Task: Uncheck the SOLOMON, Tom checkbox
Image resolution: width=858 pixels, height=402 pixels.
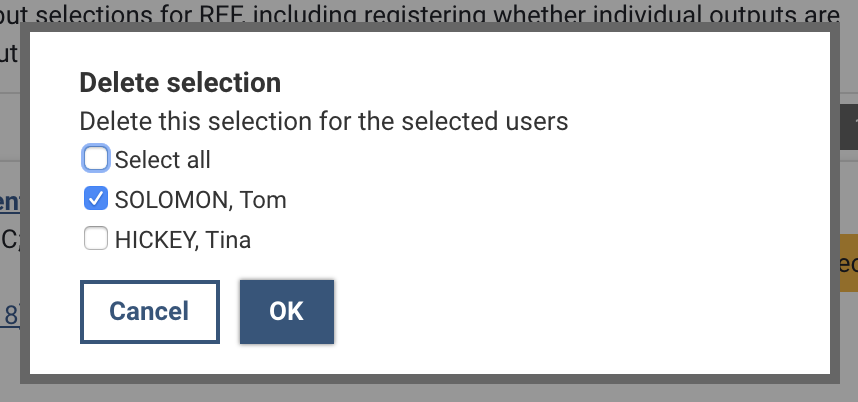Action: tap(96, 199)
